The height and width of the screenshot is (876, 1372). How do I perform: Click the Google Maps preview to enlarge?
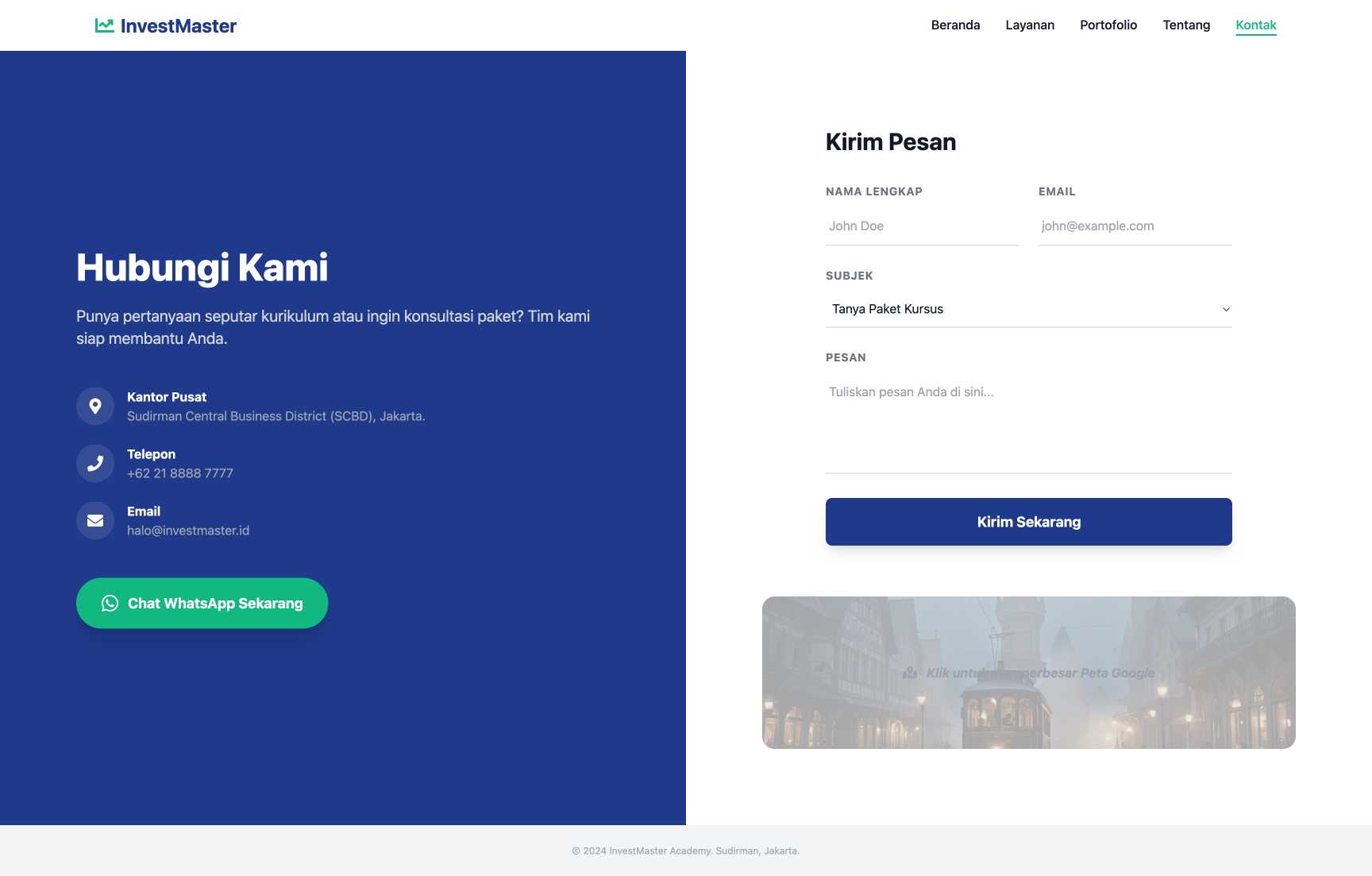(x=1028, y=672)
